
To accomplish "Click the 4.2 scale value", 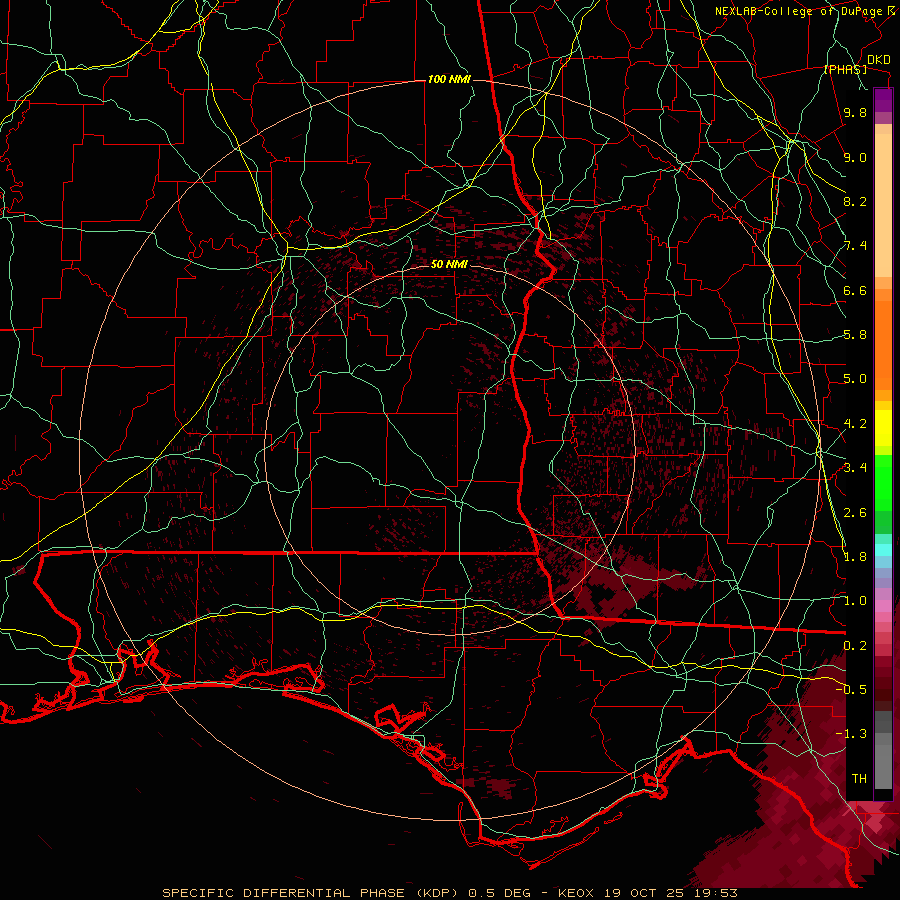I will tap(855, 424).
